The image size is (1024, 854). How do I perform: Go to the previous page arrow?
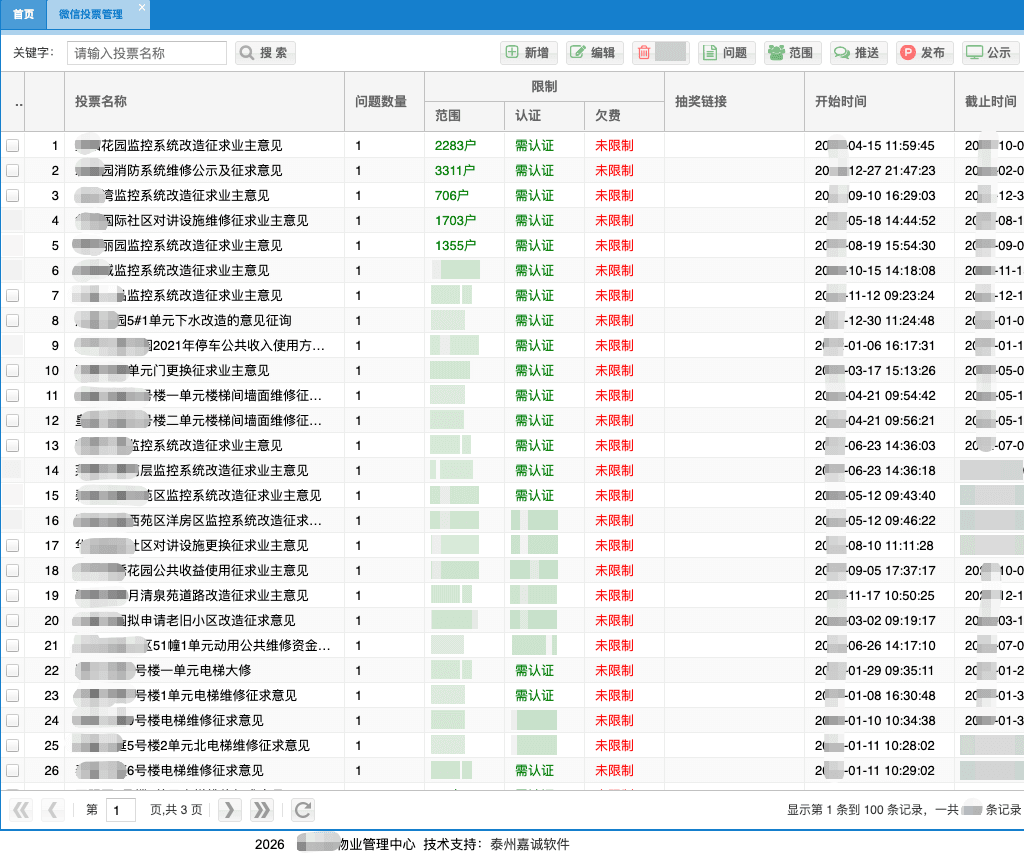[53, 810]
